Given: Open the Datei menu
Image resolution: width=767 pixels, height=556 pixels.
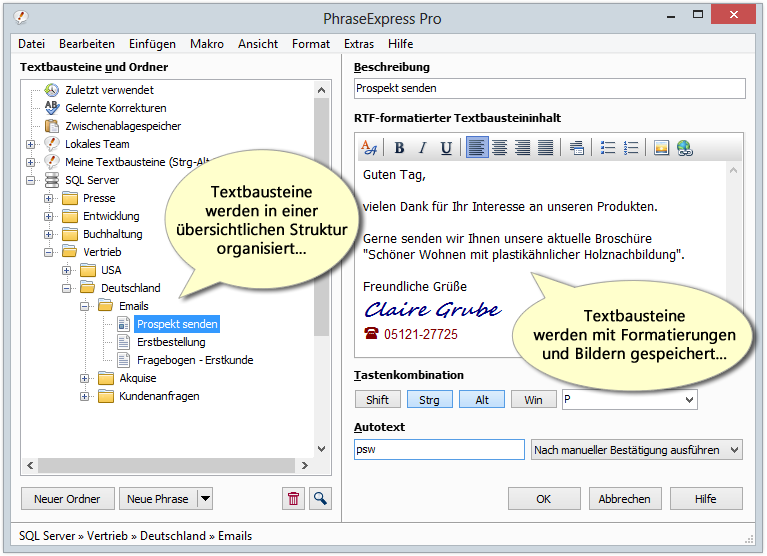Looking at the screenshot, I should (31, 44).
